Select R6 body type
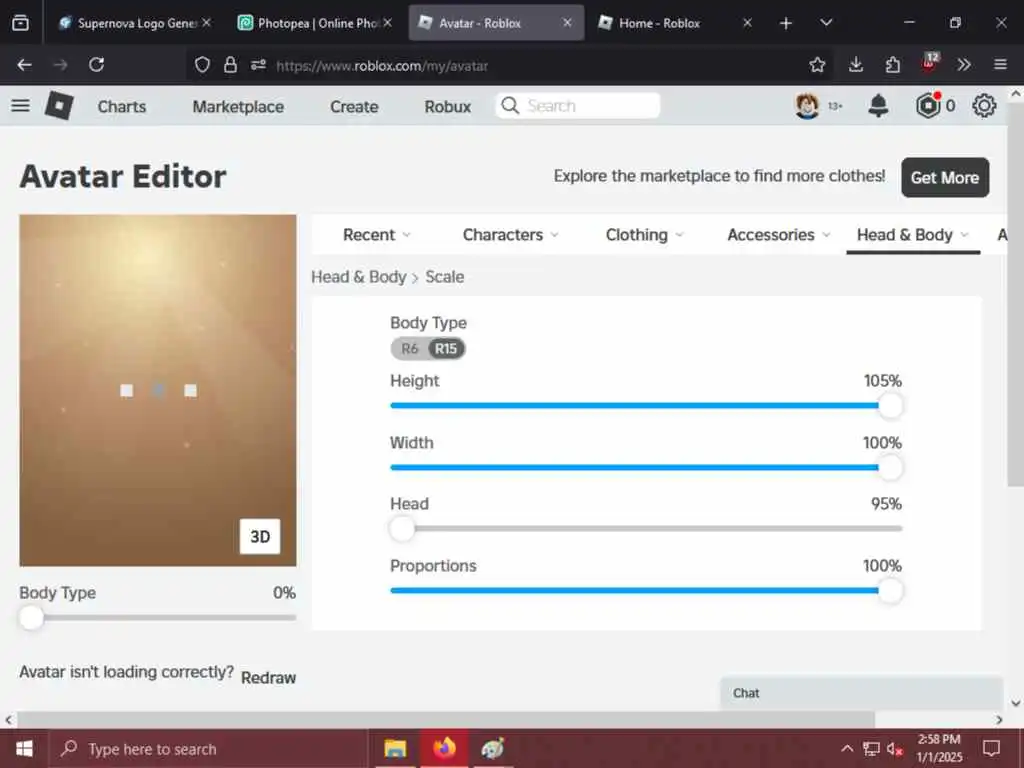 point(409,349)
